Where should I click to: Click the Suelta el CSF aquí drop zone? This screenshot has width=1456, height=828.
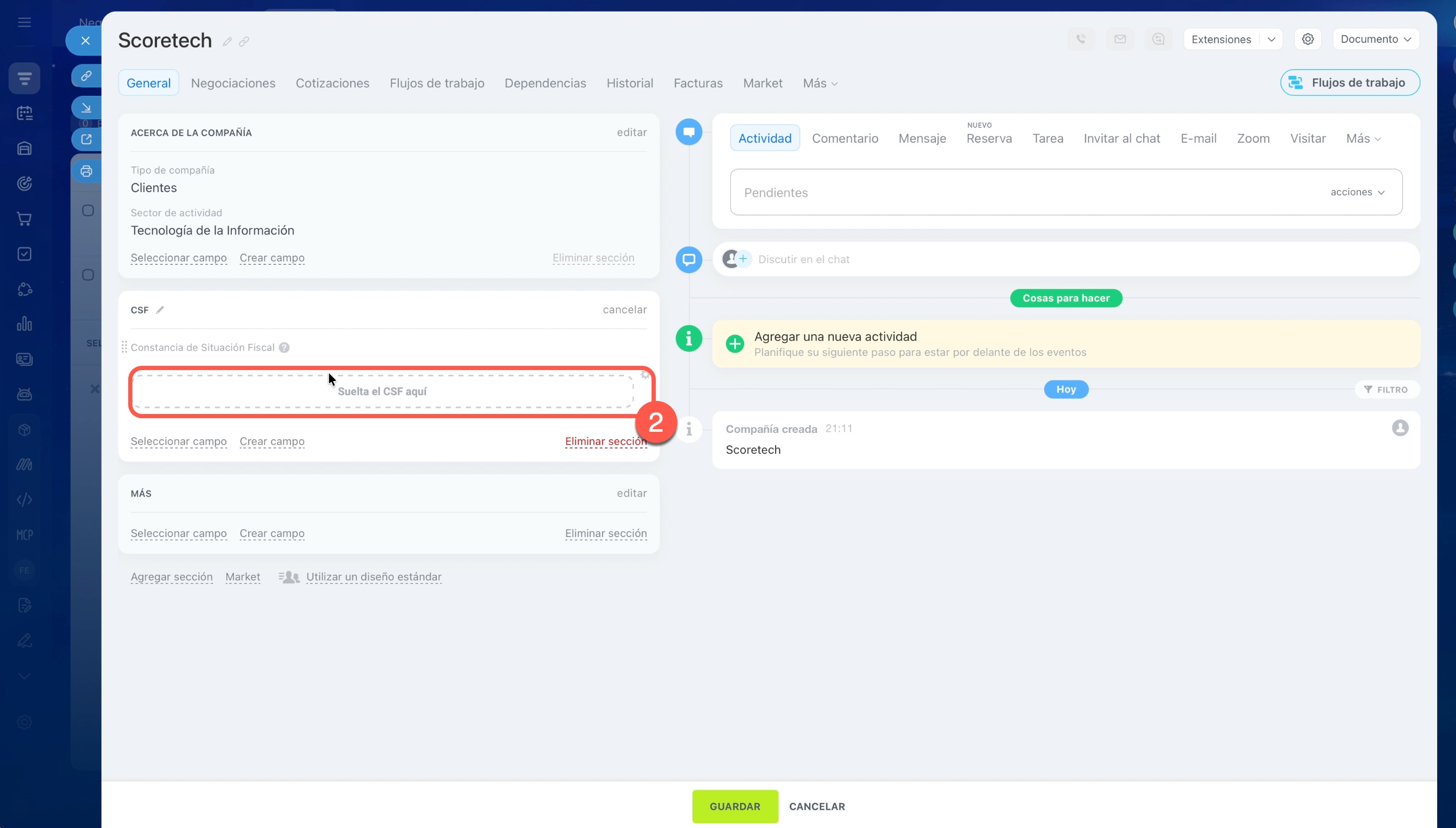click(x=382, y=391)
